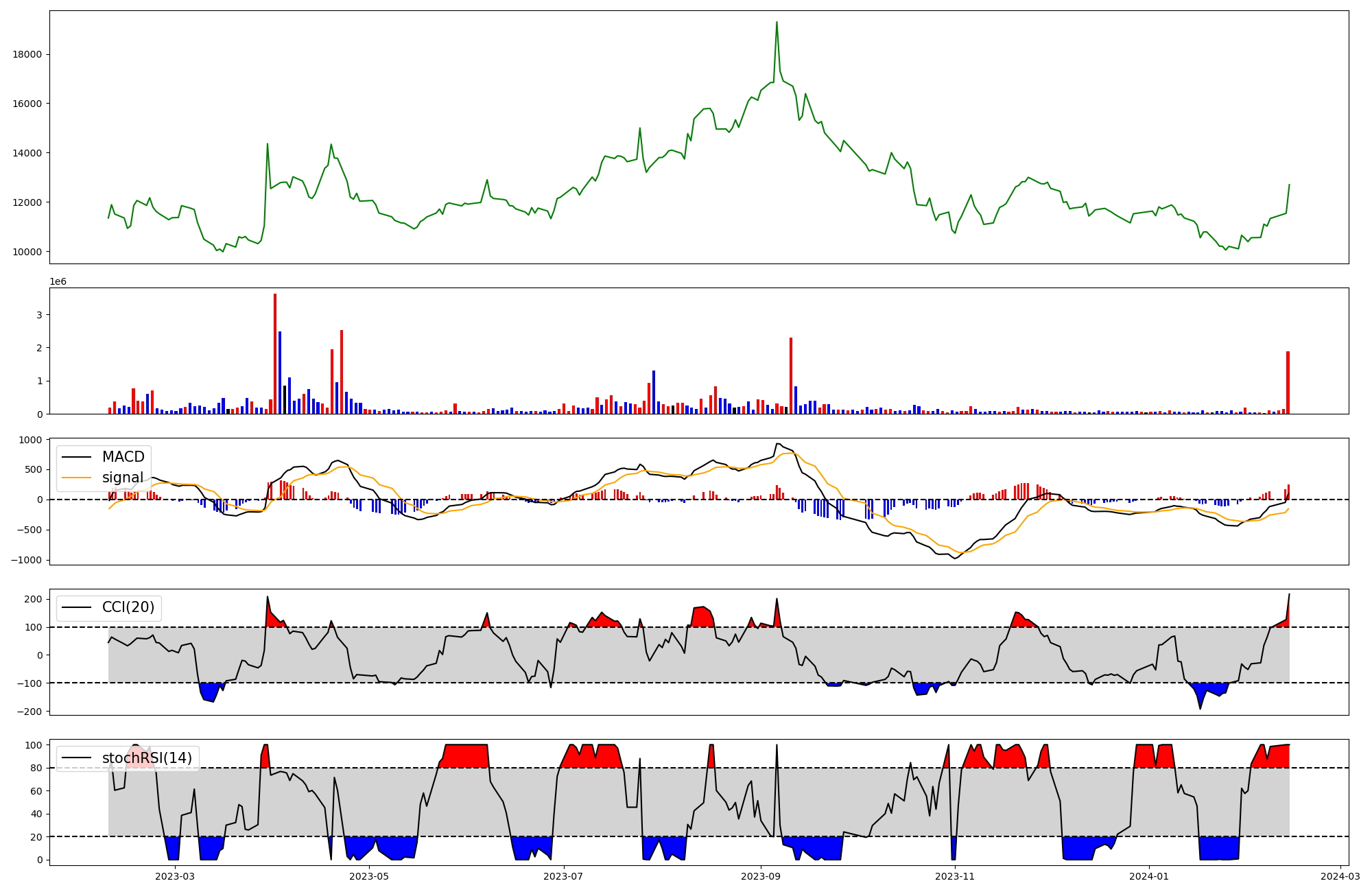Click the 80 stochRSI axis tick label
This screenshot has height=892, width=1372.
click(36, 768)
